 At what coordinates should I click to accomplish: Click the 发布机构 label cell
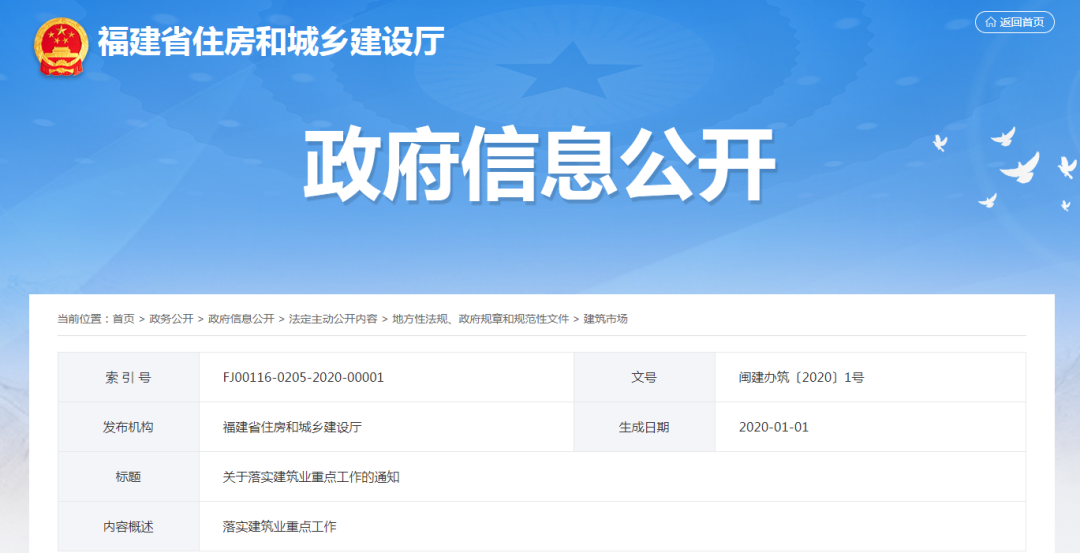coord(129,427)
